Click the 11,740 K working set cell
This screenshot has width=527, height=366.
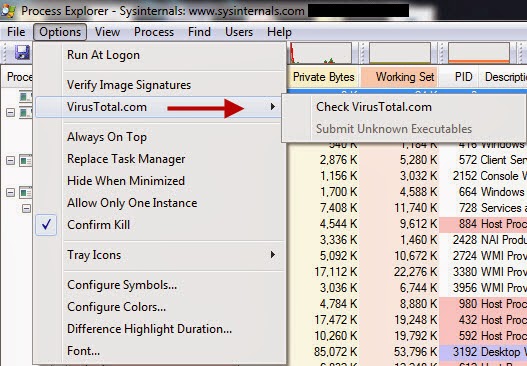416,208
